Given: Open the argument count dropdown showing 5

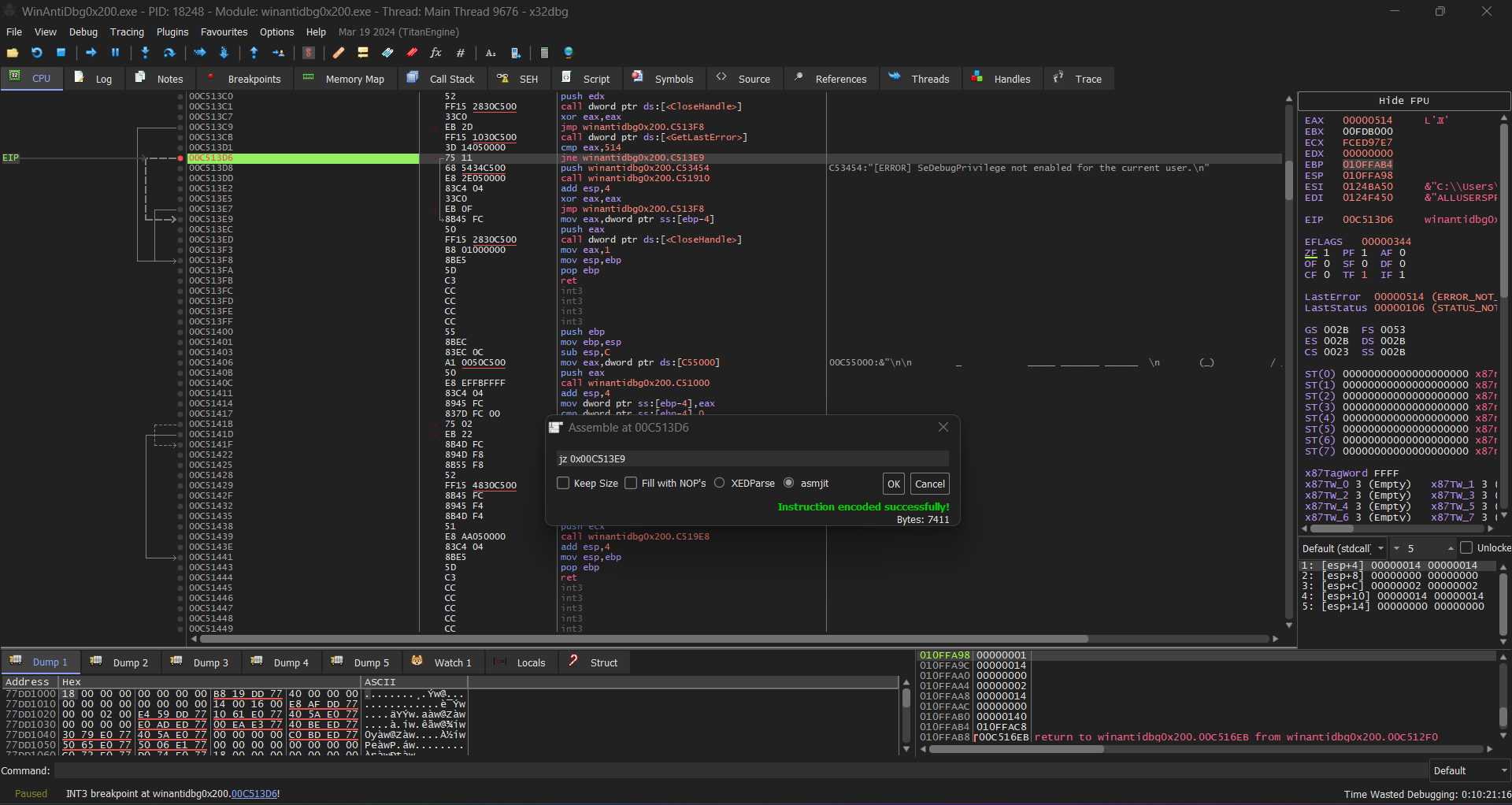Looking at the screenshot, I should click(x=1423, y=548).
